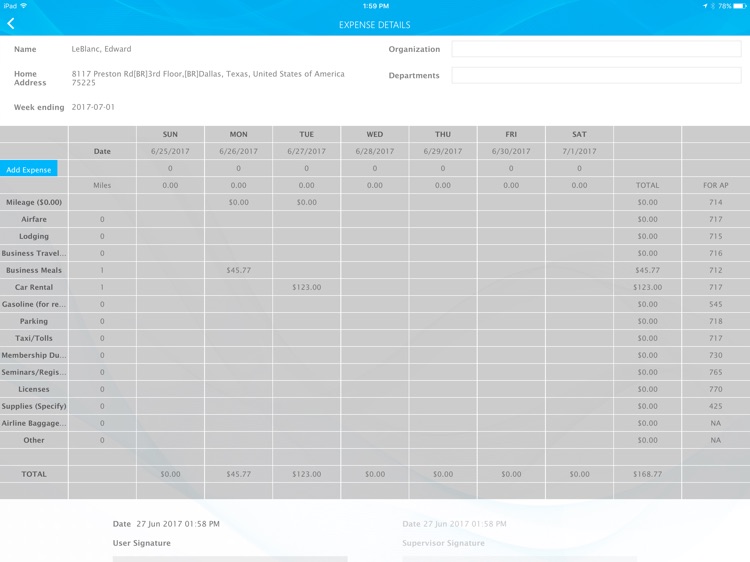
Task: Tap the Gasoline (for re... row label
Action: 34,304
